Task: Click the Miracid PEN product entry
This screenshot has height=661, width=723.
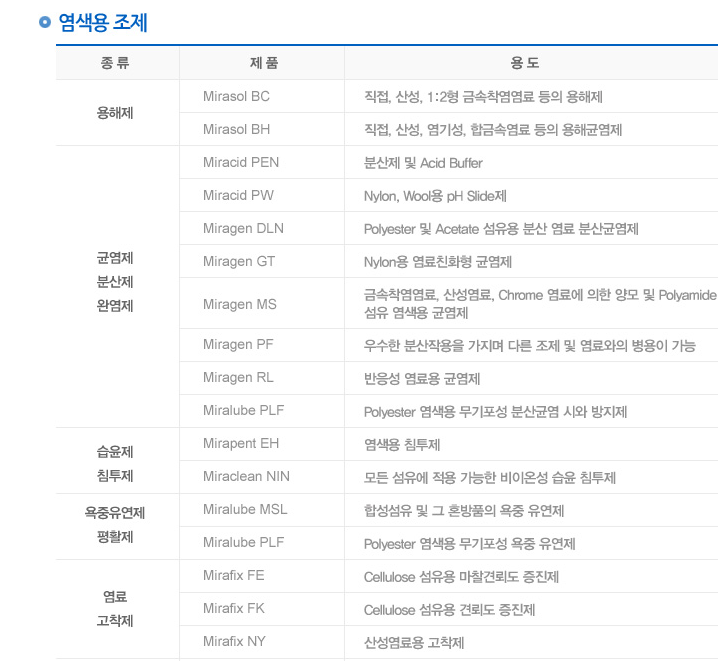Action: tap(241, 162)
